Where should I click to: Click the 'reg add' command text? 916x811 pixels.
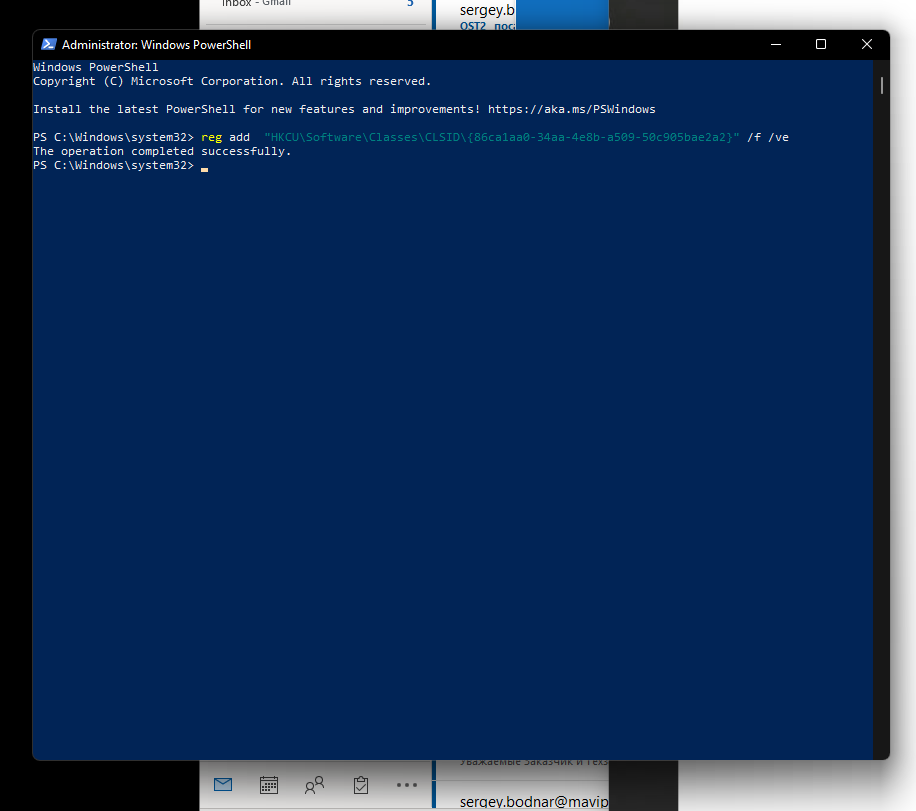coord(225,137)
